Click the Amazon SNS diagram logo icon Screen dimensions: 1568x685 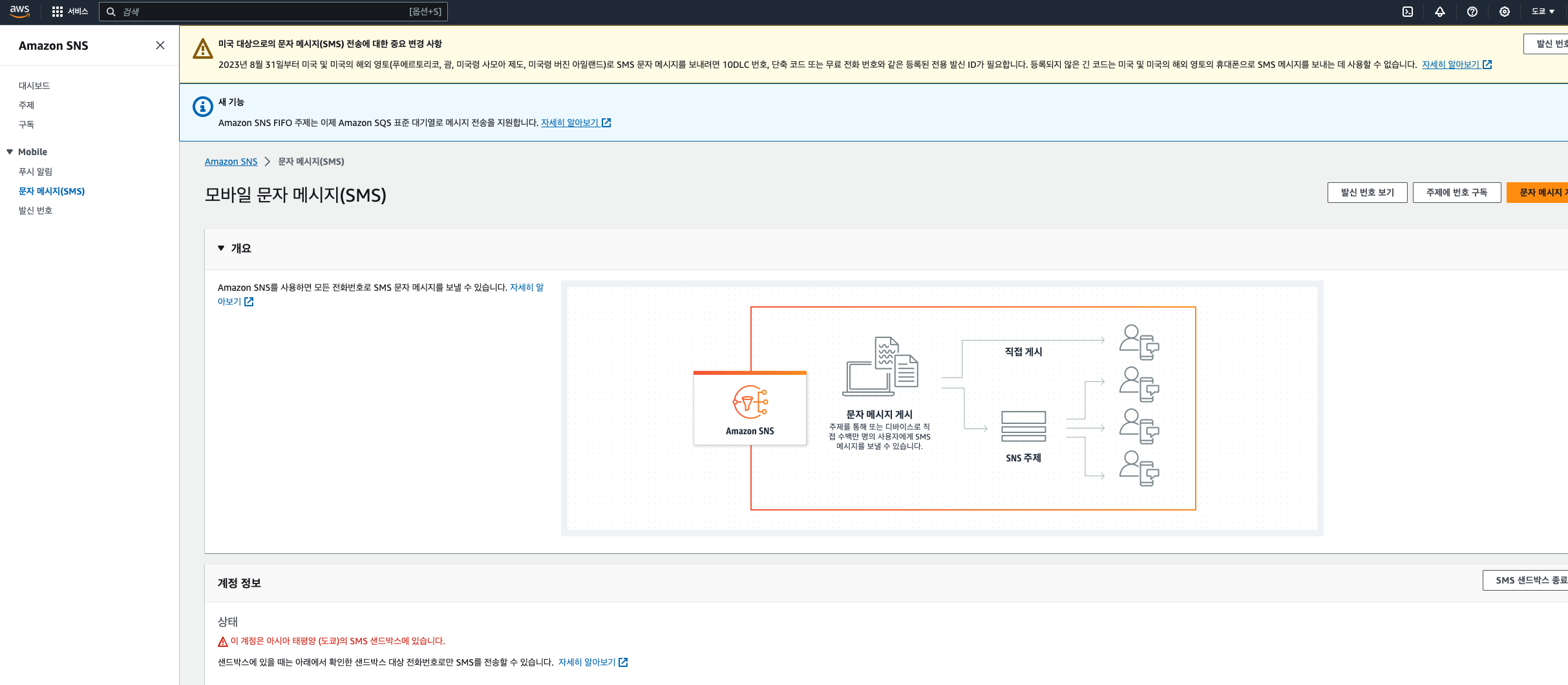tap(750, 403)
